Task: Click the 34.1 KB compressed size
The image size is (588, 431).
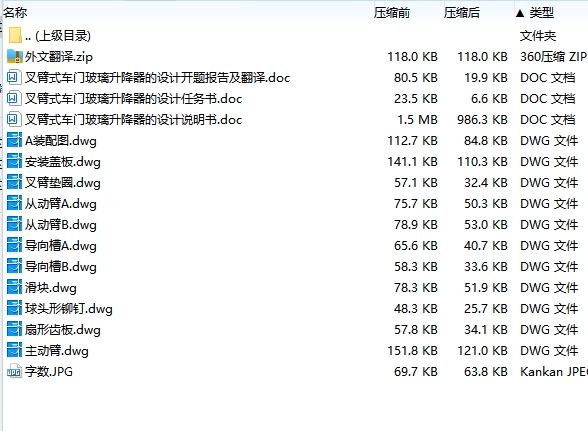Action: click(x=486, y=329)
